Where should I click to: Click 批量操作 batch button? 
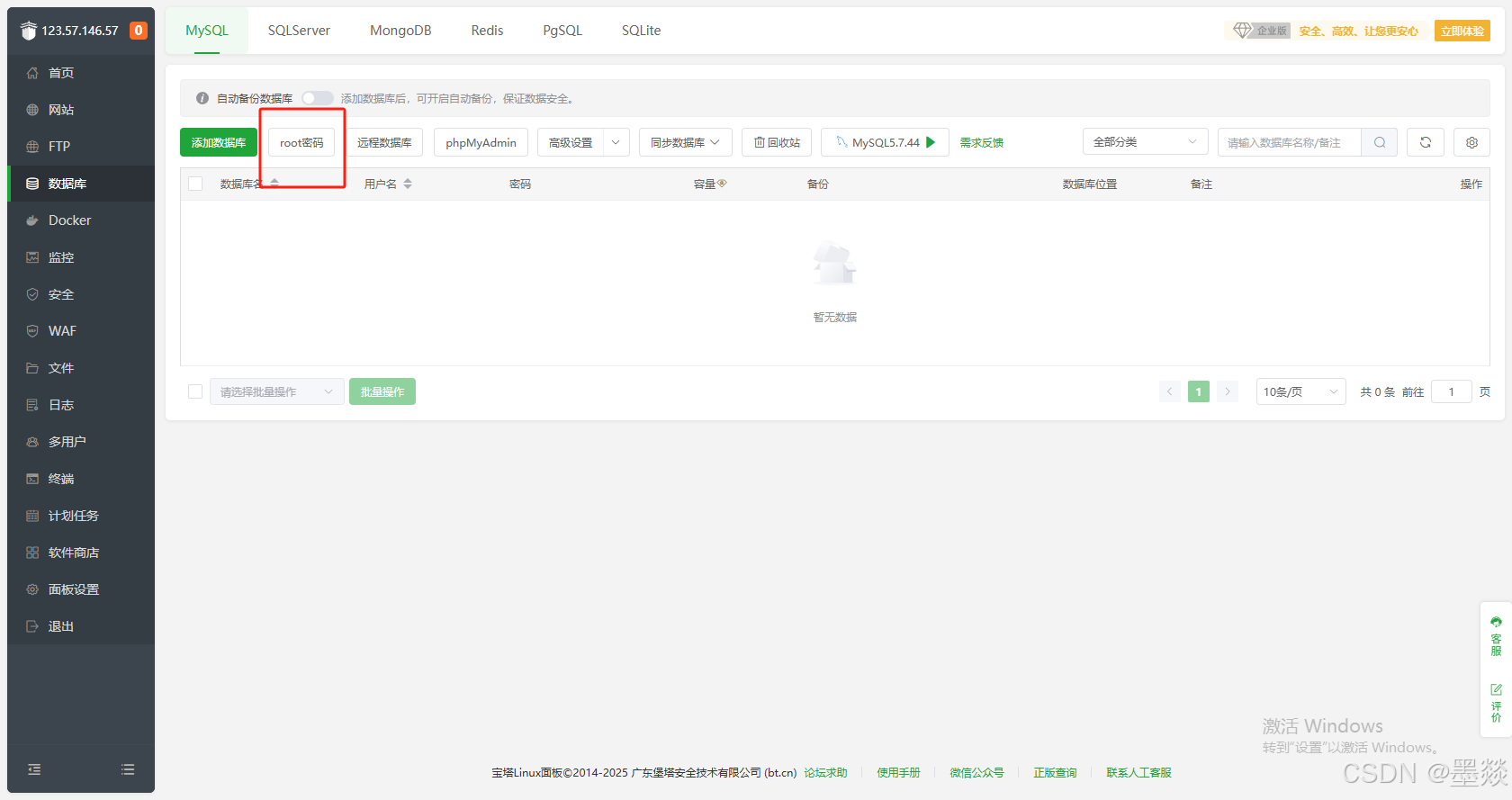pyautogui.click(x=382, y=391)
